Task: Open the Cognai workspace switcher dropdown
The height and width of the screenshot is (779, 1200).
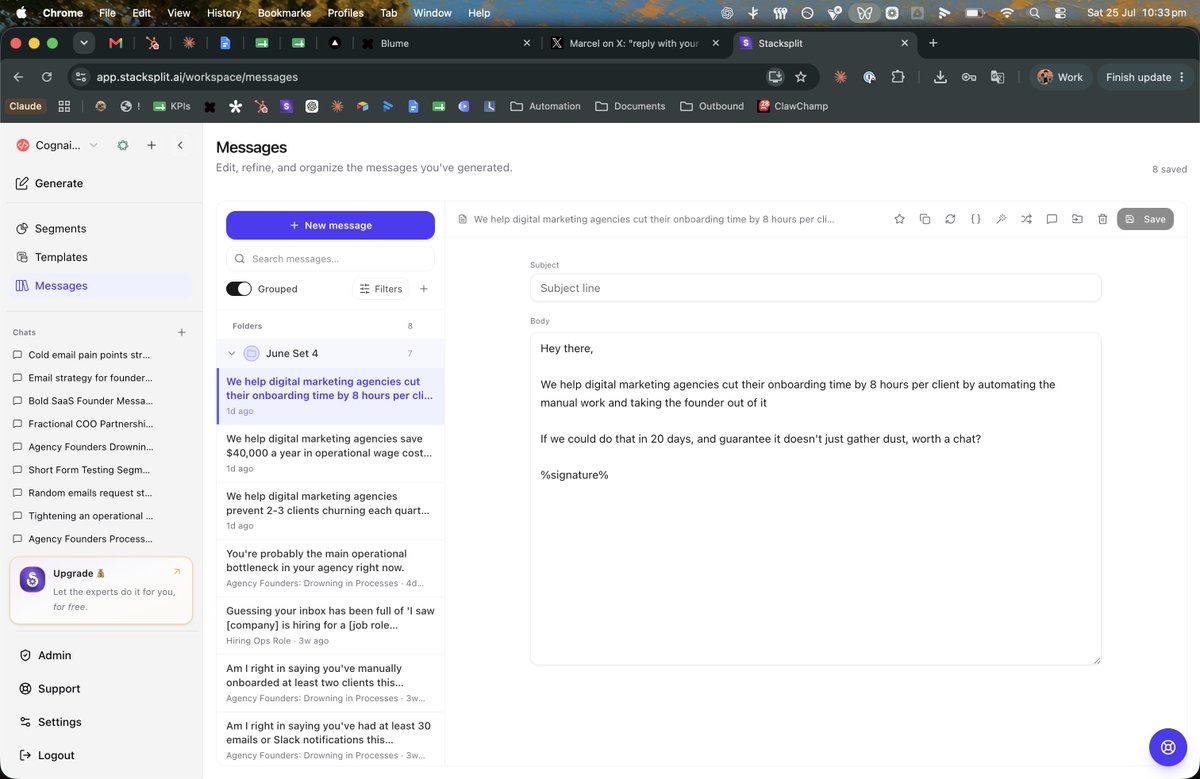Action: pyautogui.click(x=59, y=145)
